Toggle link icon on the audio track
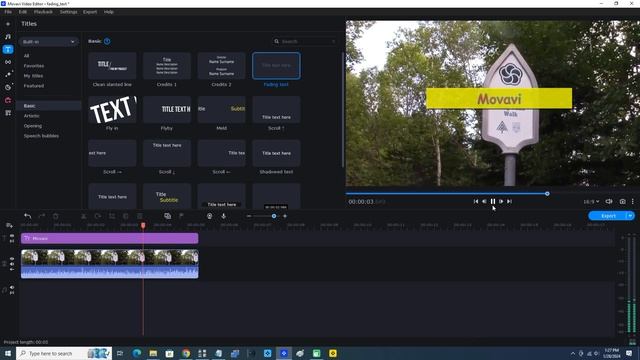This screenshot has width=640, height=360. click(12, 293)
